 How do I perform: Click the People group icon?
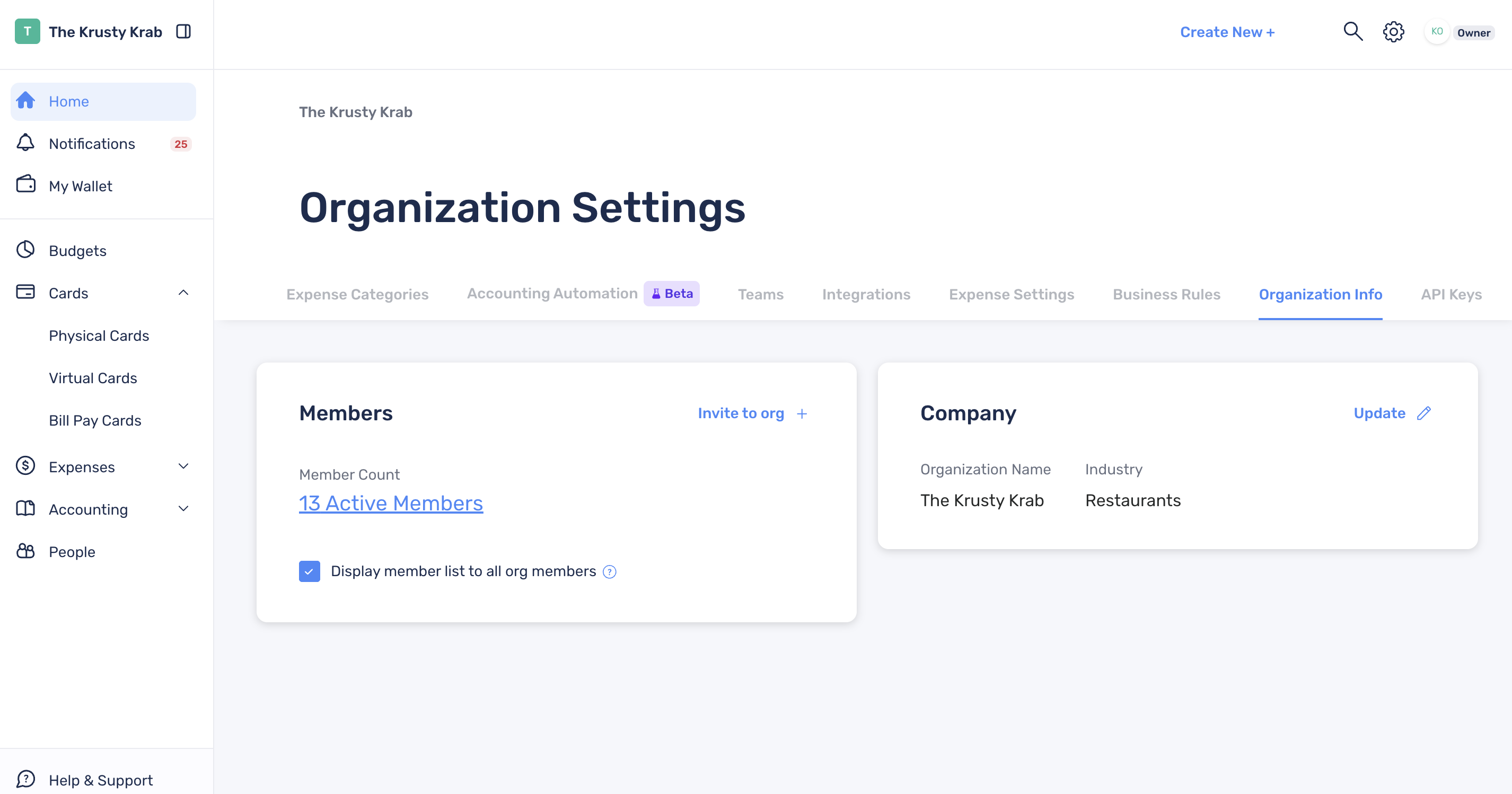click(25, 551)
